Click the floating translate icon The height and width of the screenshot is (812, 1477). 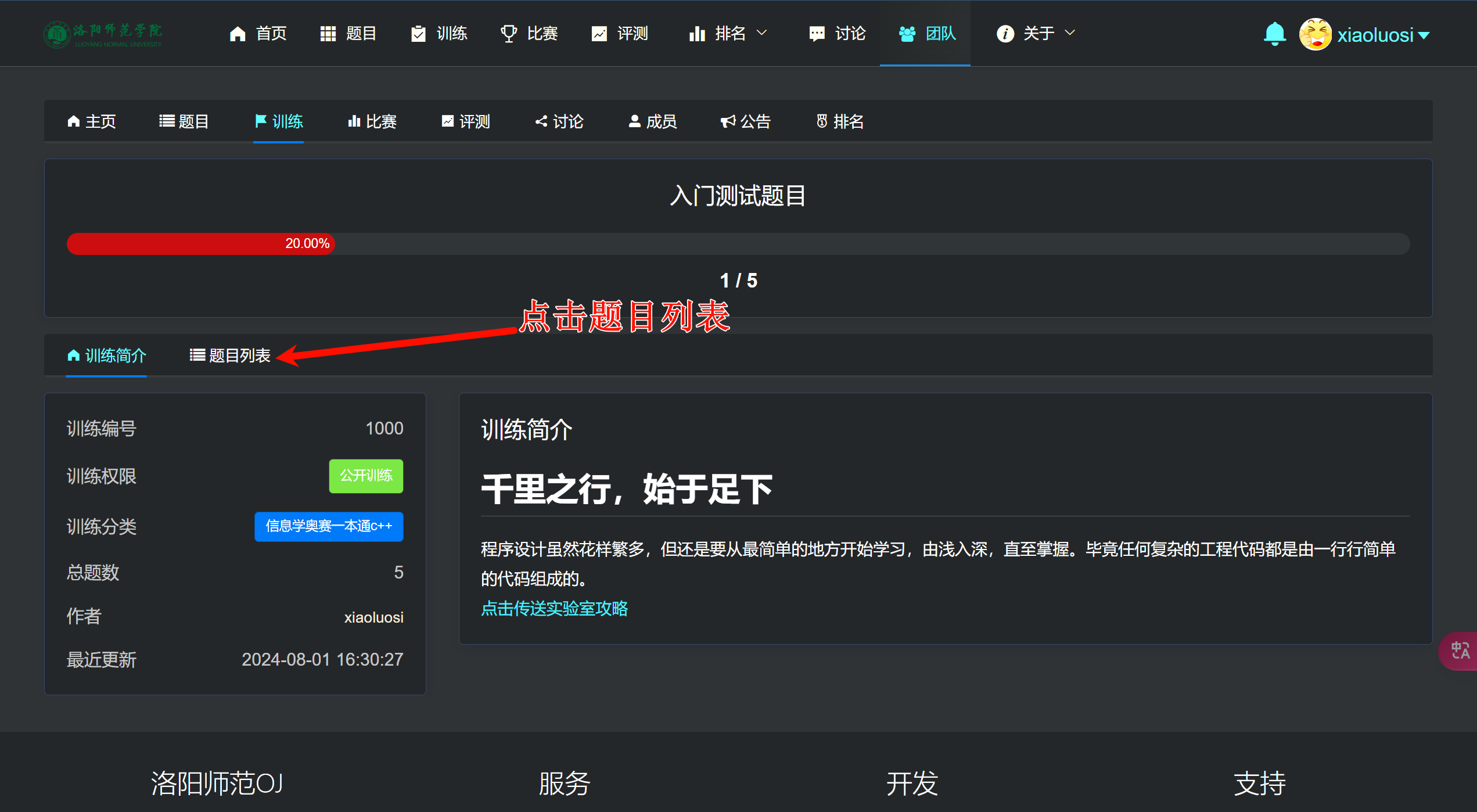click(x=1460, y=651)
